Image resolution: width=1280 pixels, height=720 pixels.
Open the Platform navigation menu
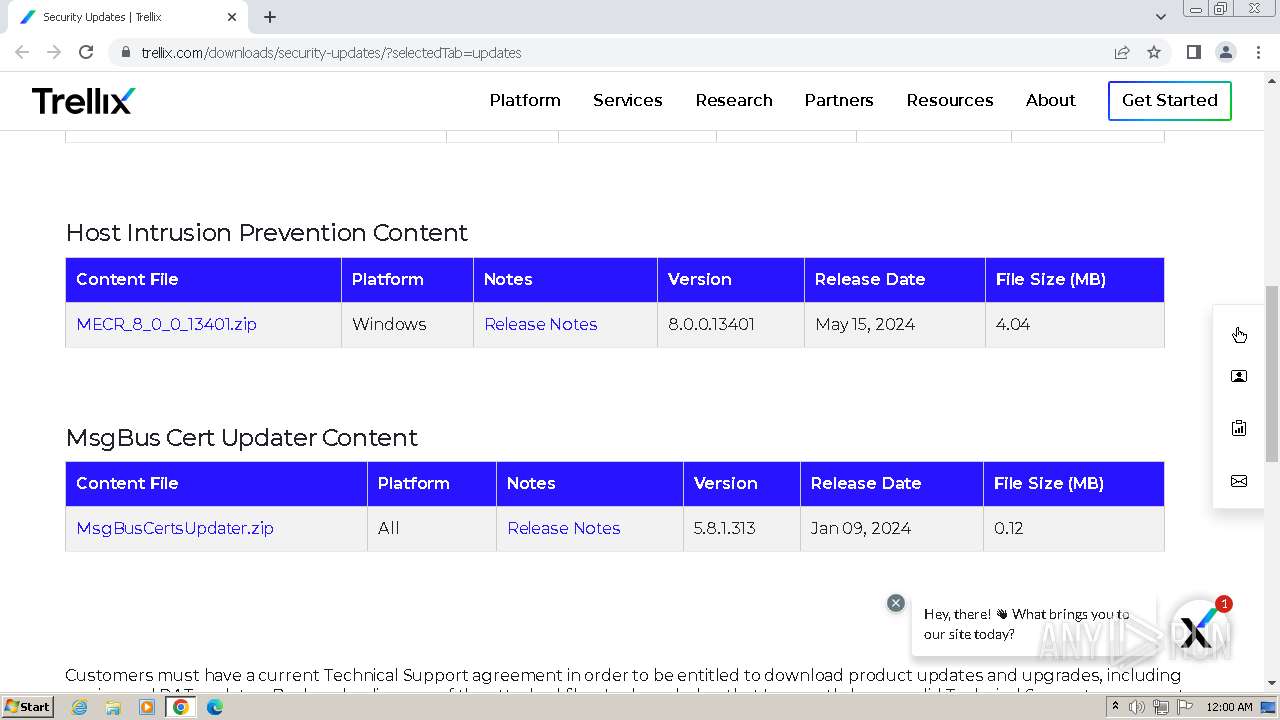(x=525, y=100)
